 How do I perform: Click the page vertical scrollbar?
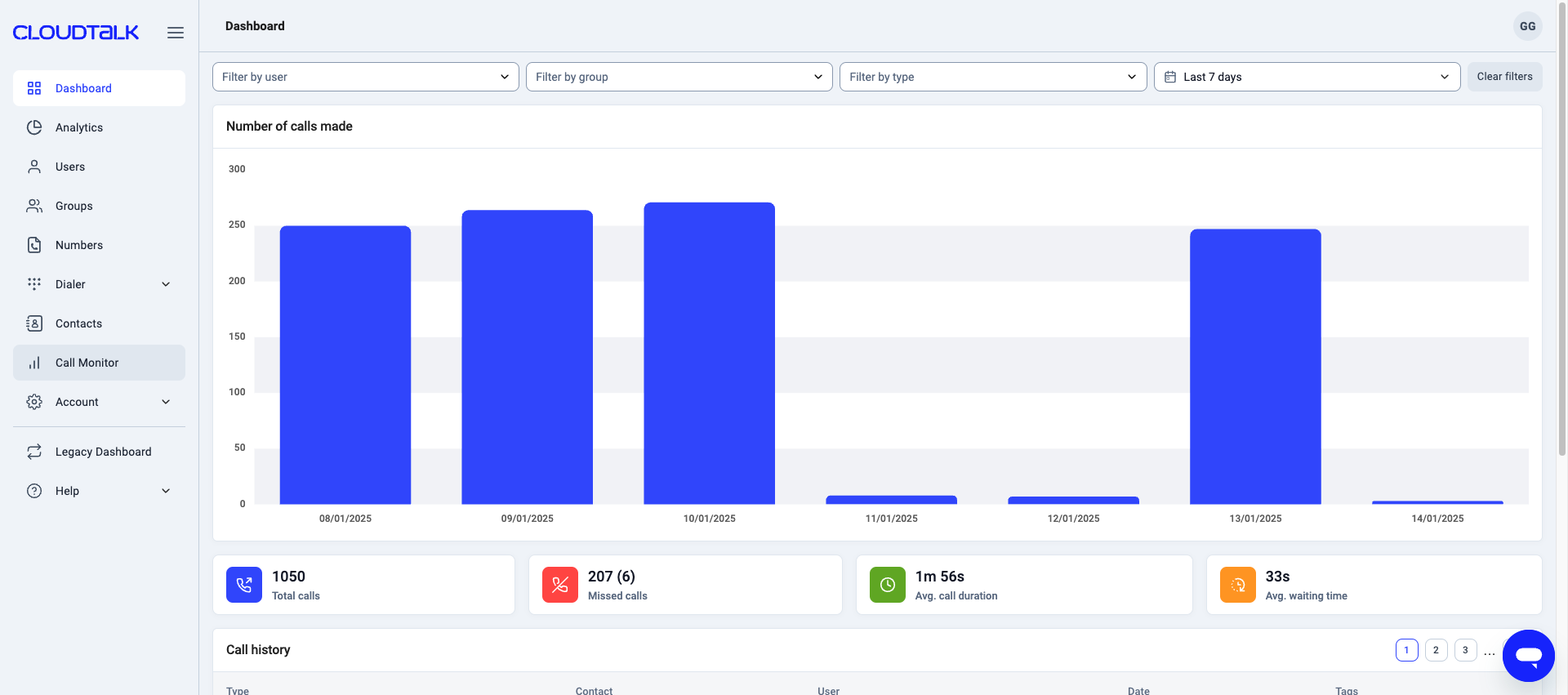1562,229
